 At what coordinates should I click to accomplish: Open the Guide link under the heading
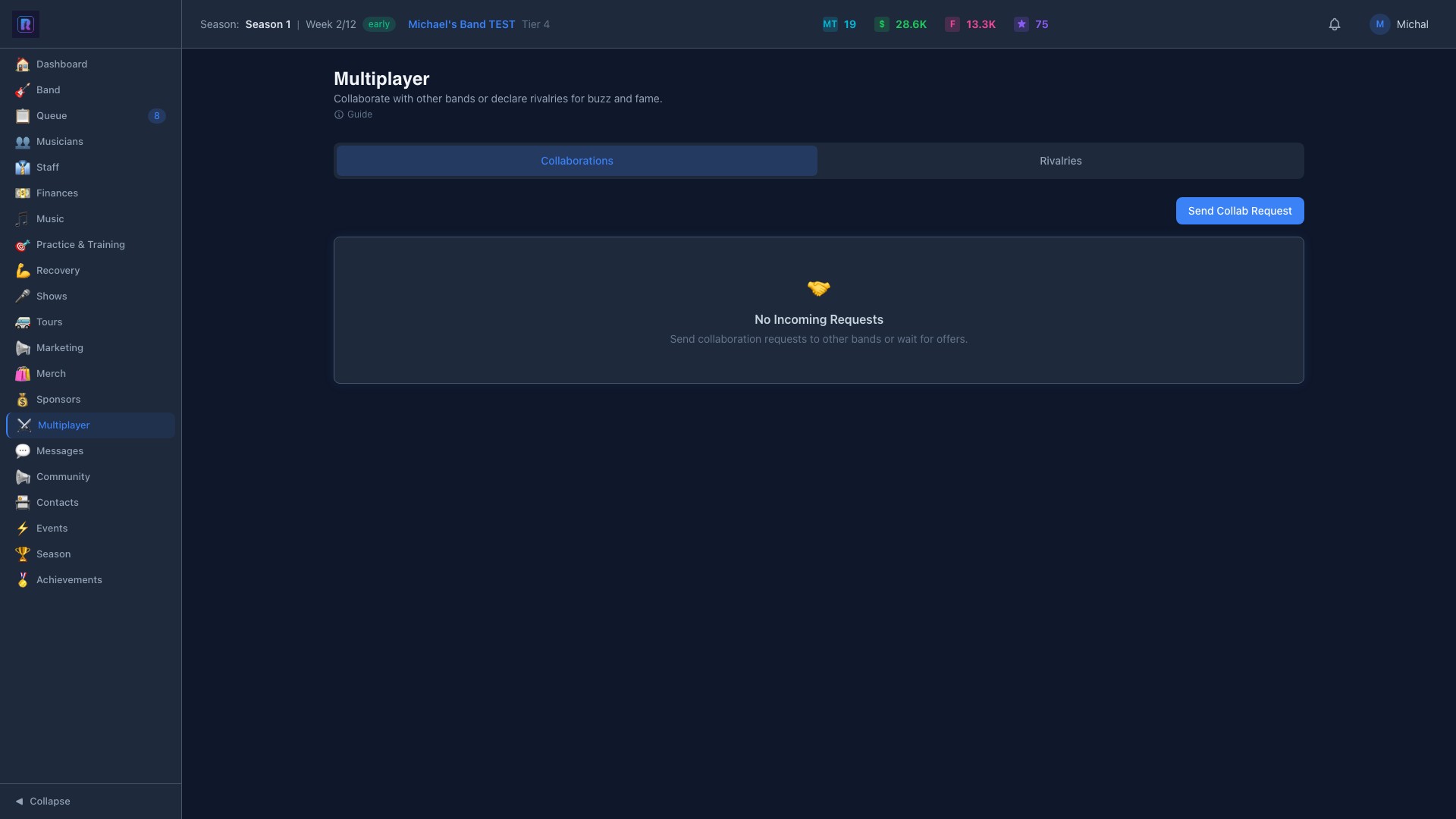(x=353, y=115)
